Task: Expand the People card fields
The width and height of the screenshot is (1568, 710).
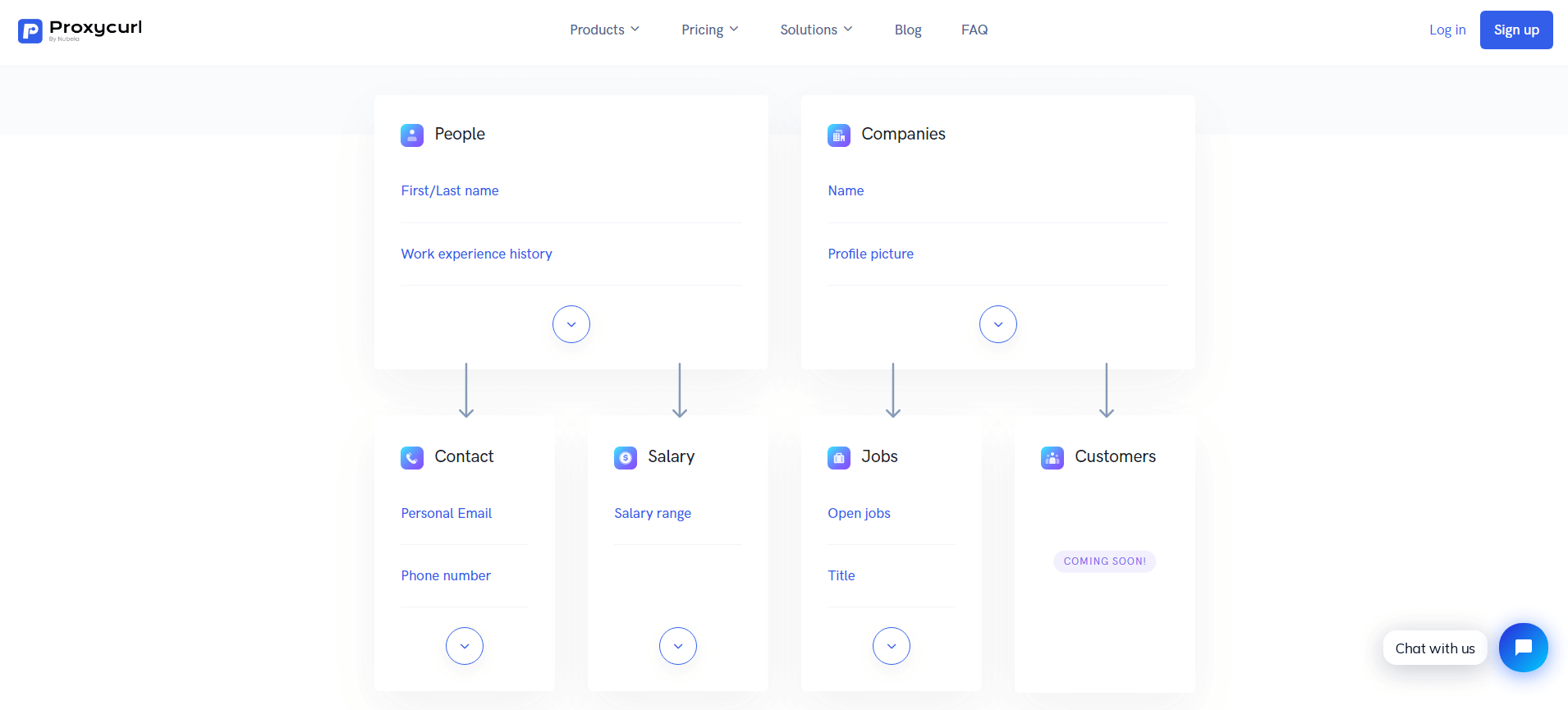Action: (571, 324)
